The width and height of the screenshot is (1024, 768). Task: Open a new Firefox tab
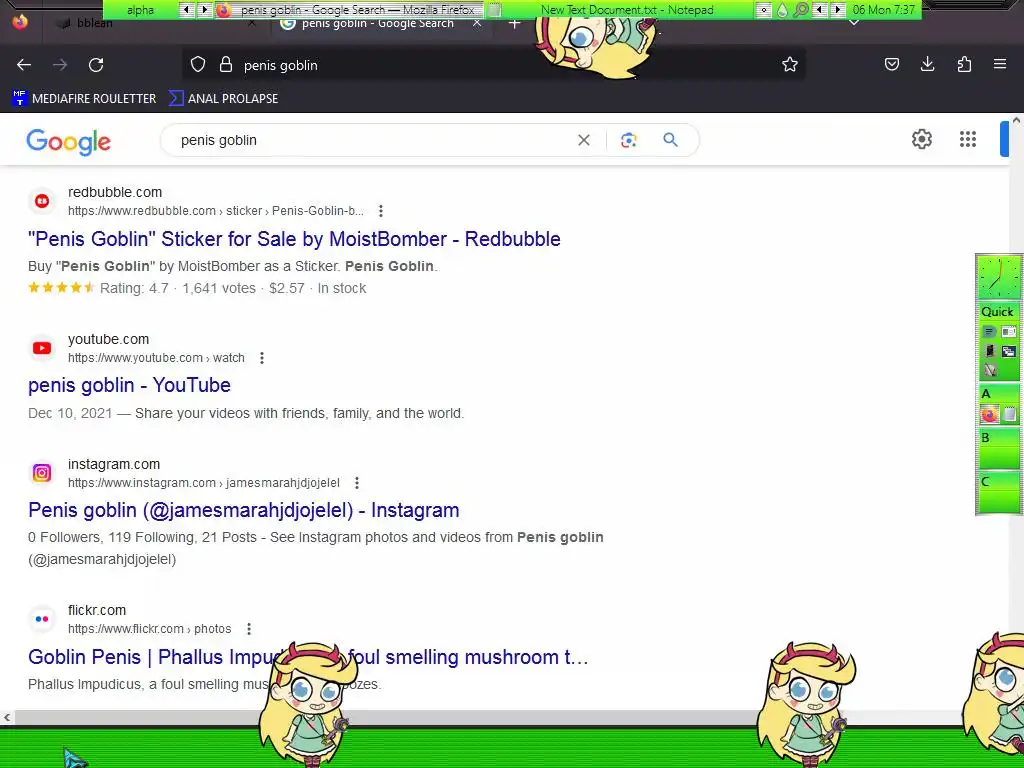tap(515, 24)
